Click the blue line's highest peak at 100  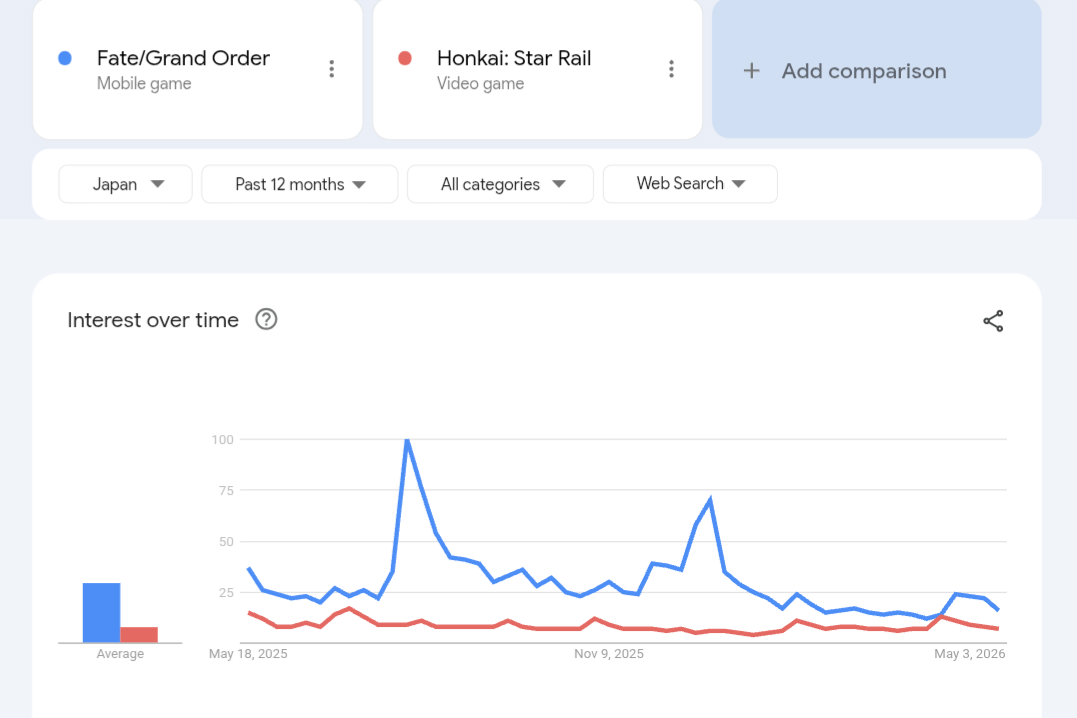click(407, 440)
